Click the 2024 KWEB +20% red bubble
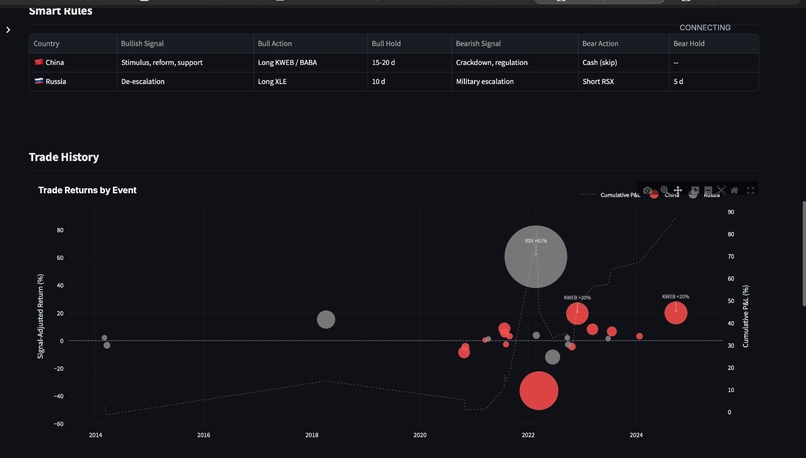806x458 pixels. point(676,313)
